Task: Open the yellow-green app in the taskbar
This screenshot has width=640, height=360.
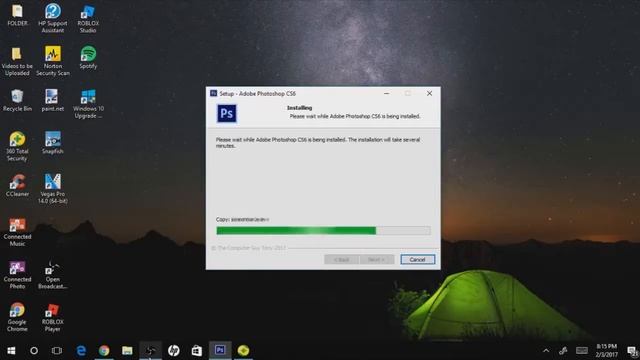Action: pos(243,351)
